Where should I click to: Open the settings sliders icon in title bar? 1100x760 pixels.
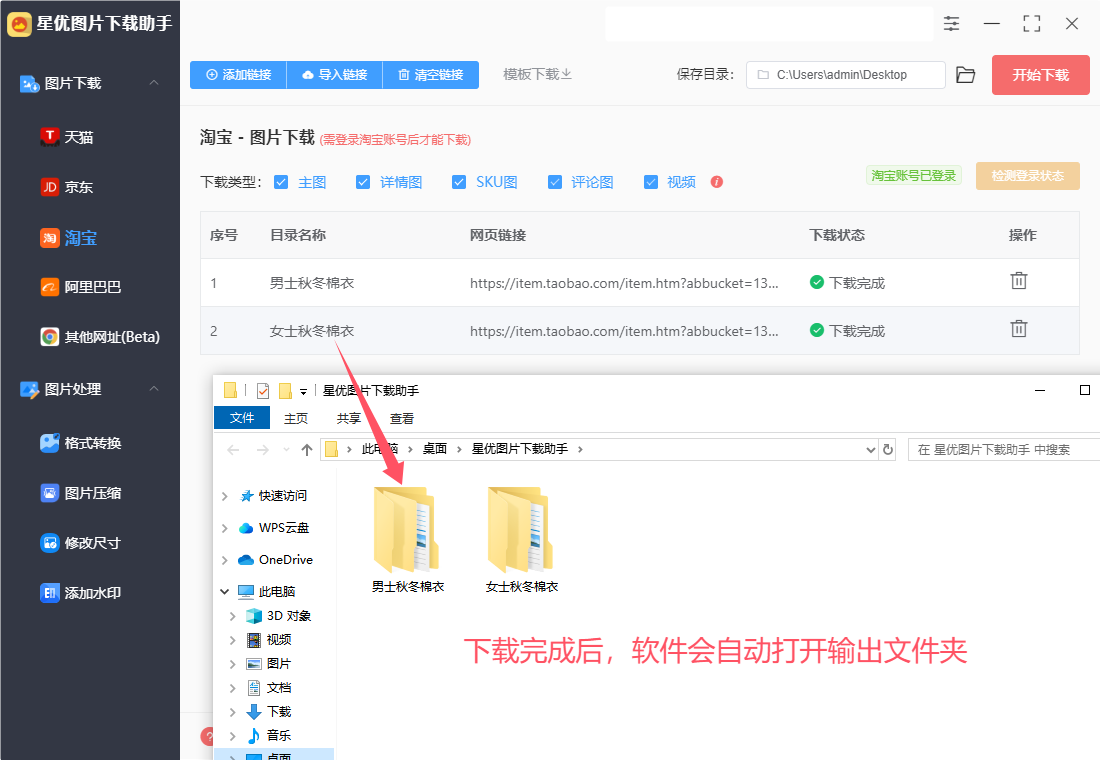[x=951, y=24]
